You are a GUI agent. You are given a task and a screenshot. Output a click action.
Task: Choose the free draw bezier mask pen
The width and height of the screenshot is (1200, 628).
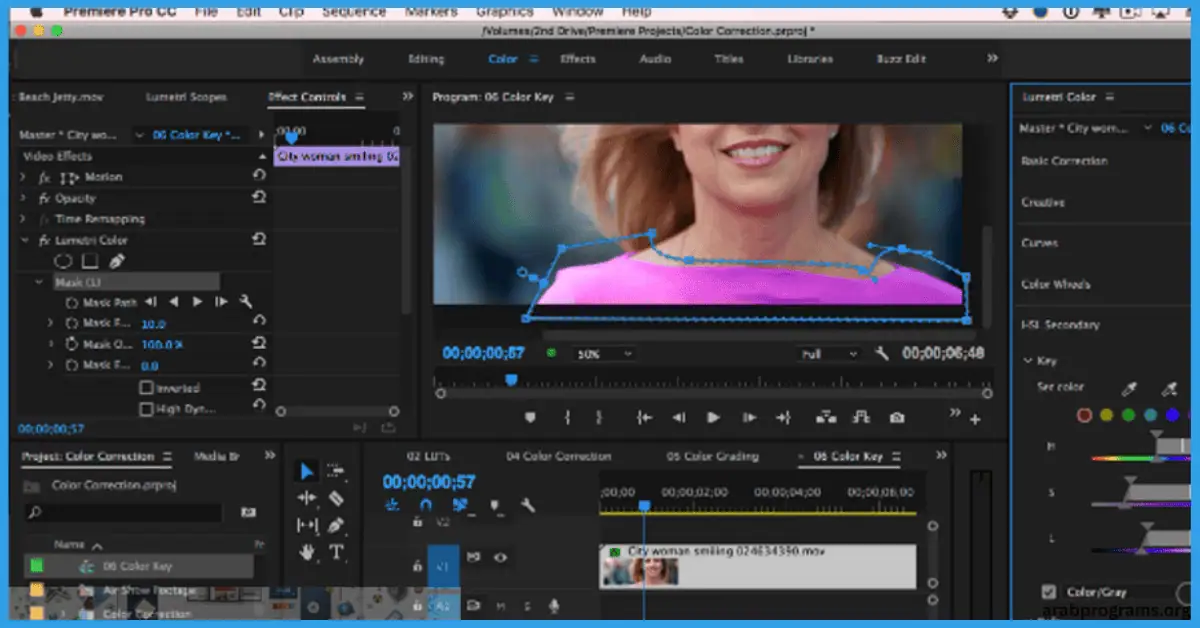116,261
